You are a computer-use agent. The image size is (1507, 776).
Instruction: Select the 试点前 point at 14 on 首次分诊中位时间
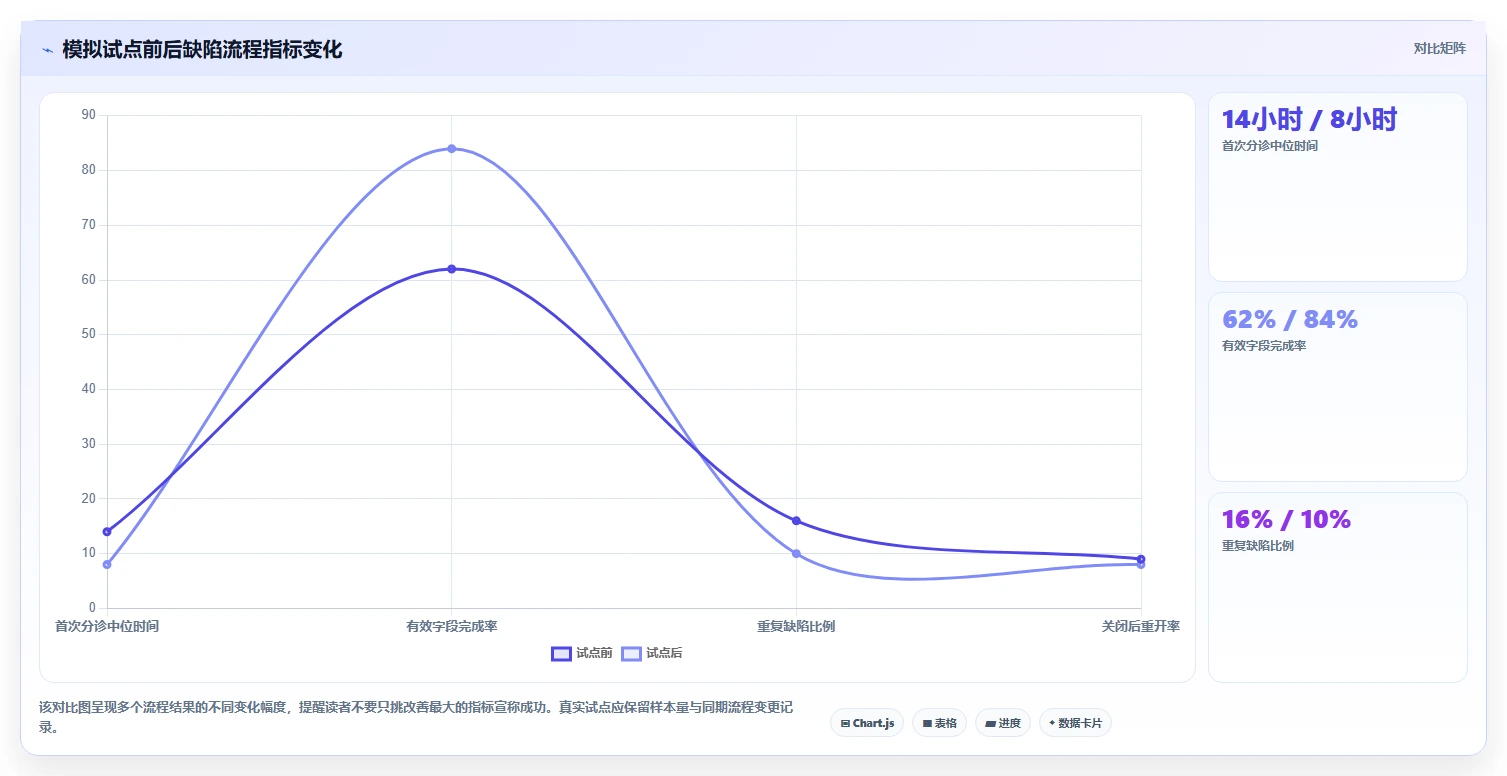coord(107,531)
